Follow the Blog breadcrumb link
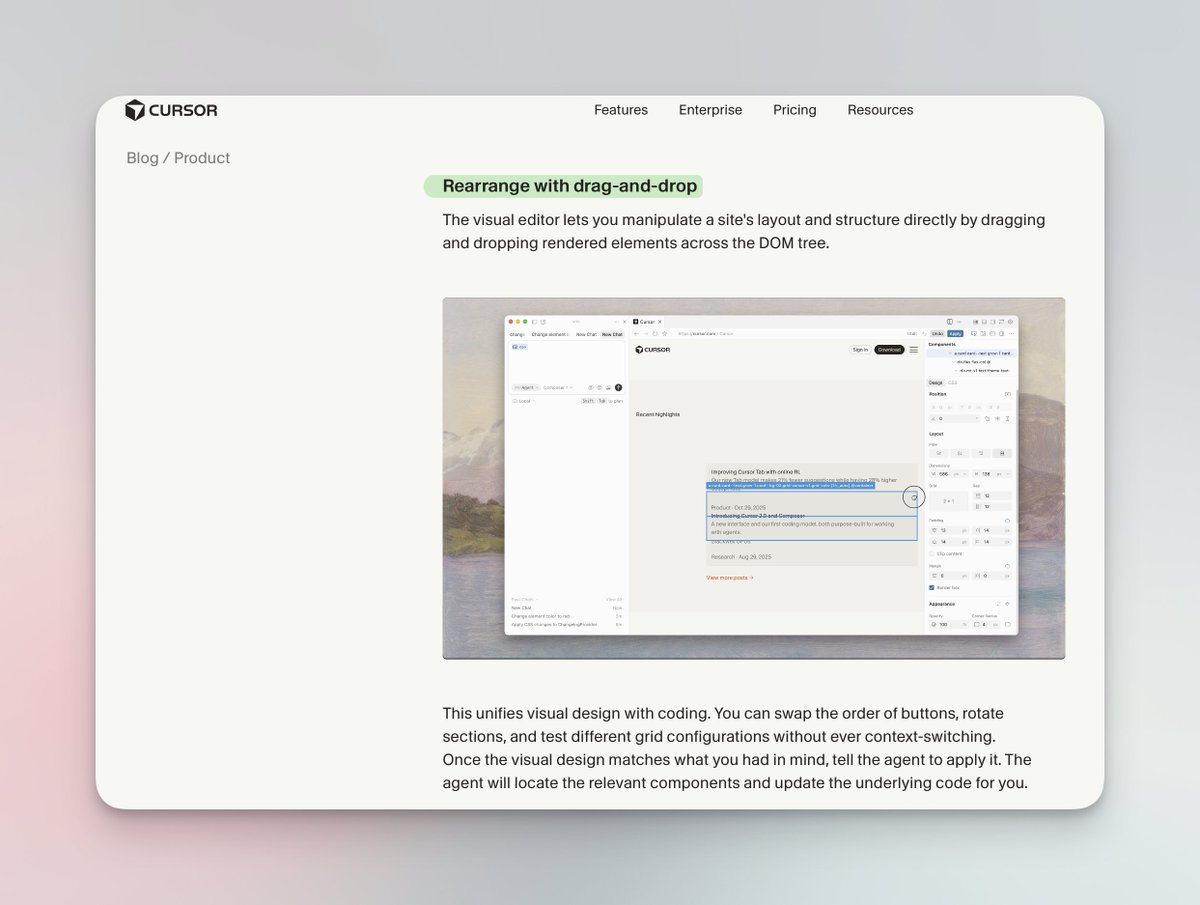The width and height of the screenshot is (1200, 905). point(142,158)
